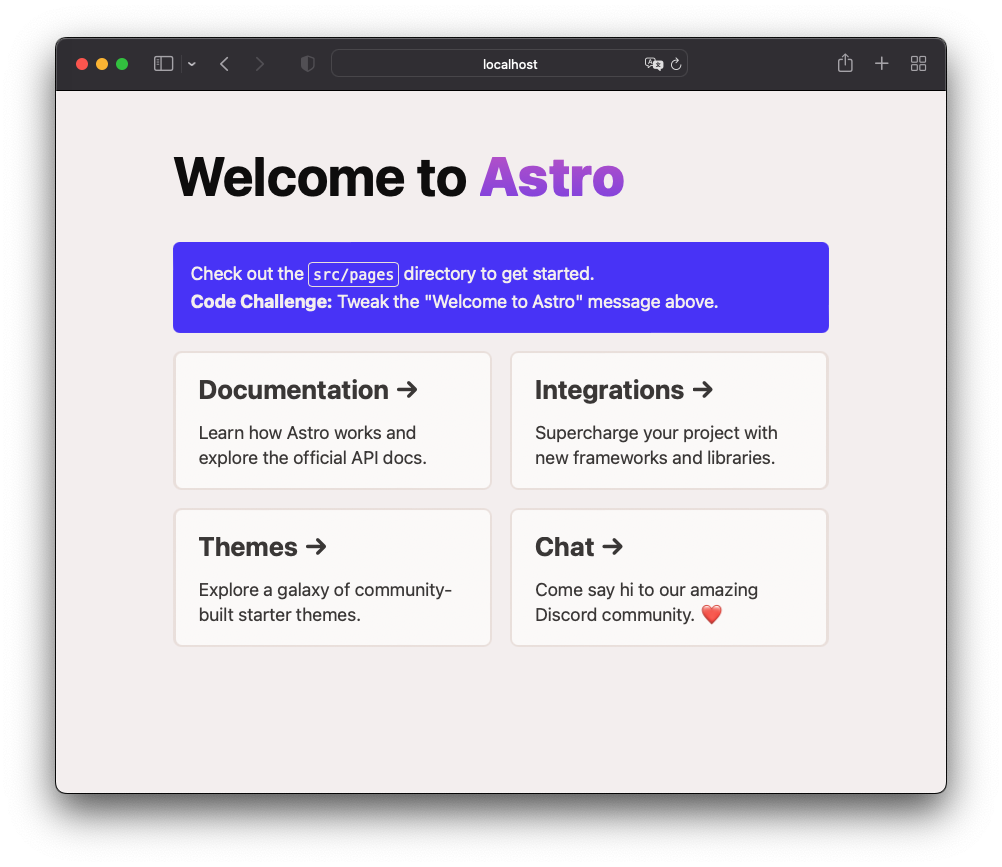Click the localhost address bar
The image size is (1002, 867).
509,64
